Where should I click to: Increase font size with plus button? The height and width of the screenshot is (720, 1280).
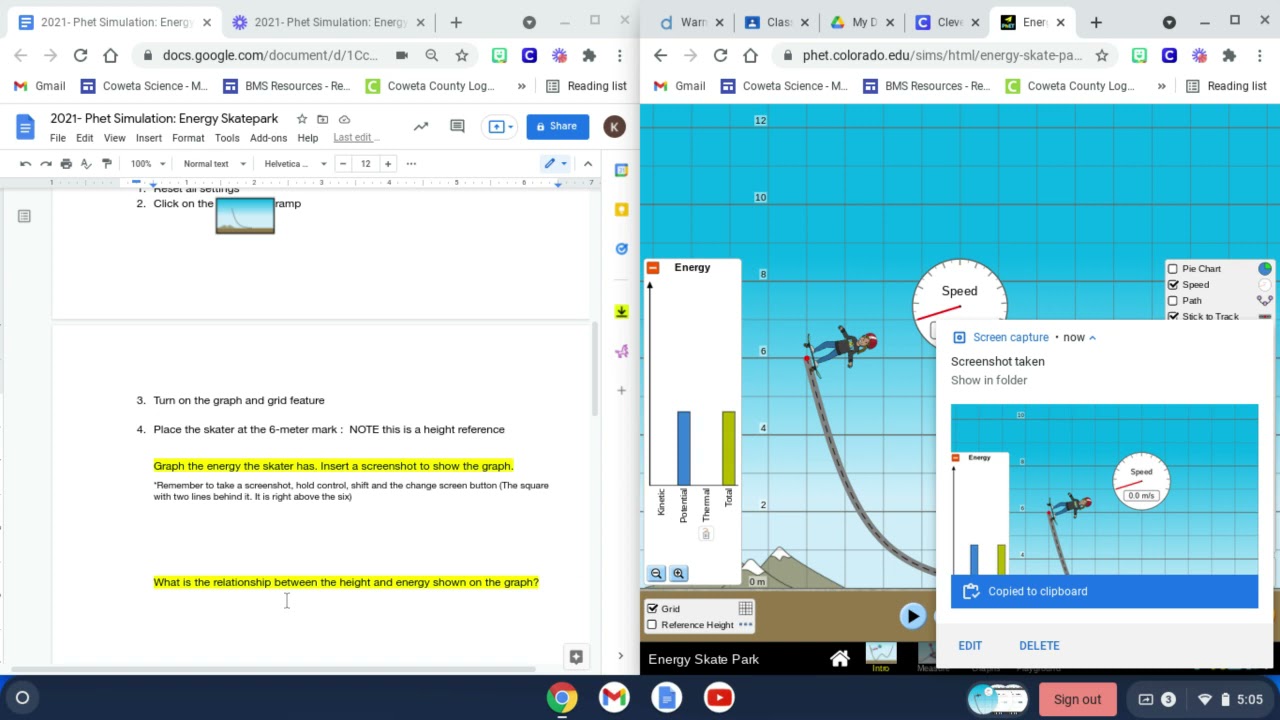coord(388,163)
